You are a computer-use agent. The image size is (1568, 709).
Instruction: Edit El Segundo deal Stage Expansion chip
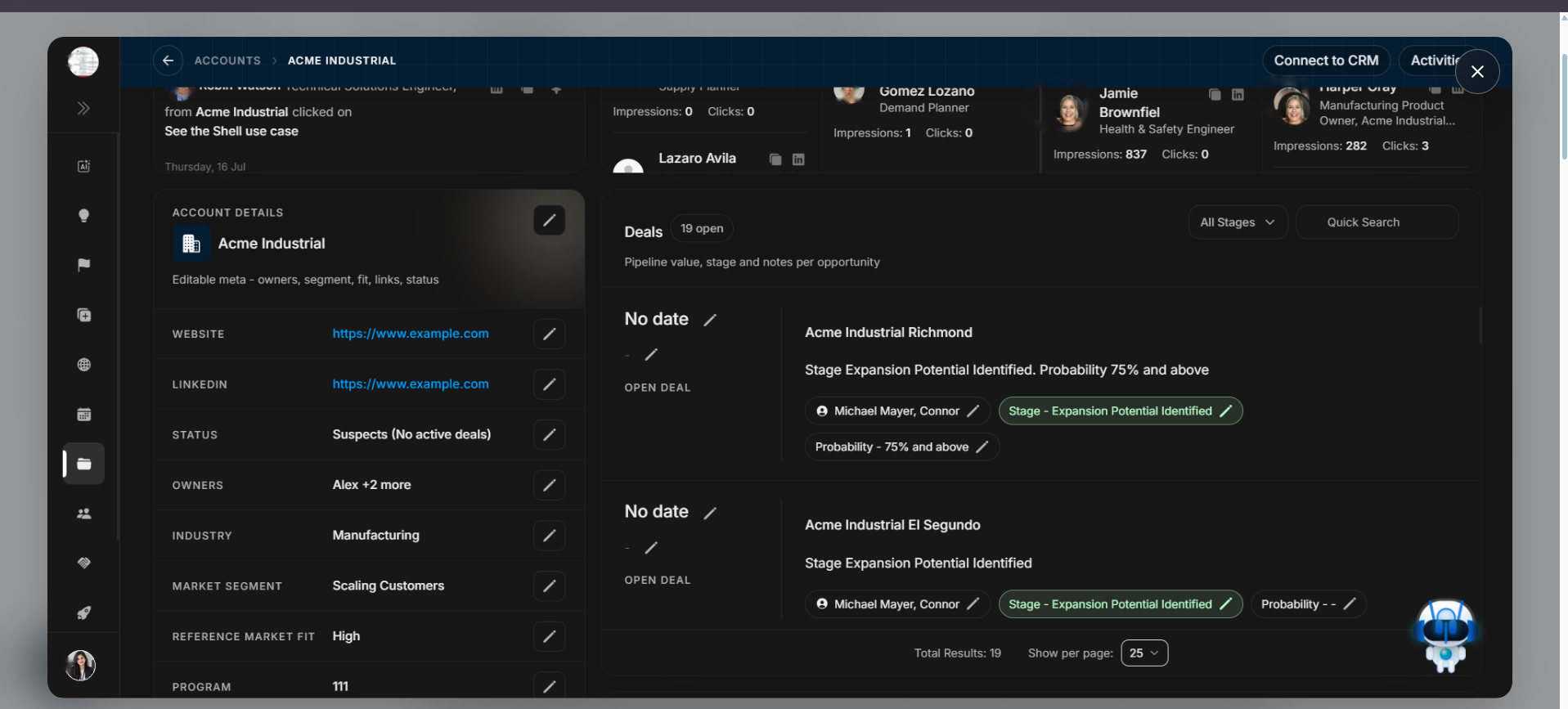(1225, 604)
